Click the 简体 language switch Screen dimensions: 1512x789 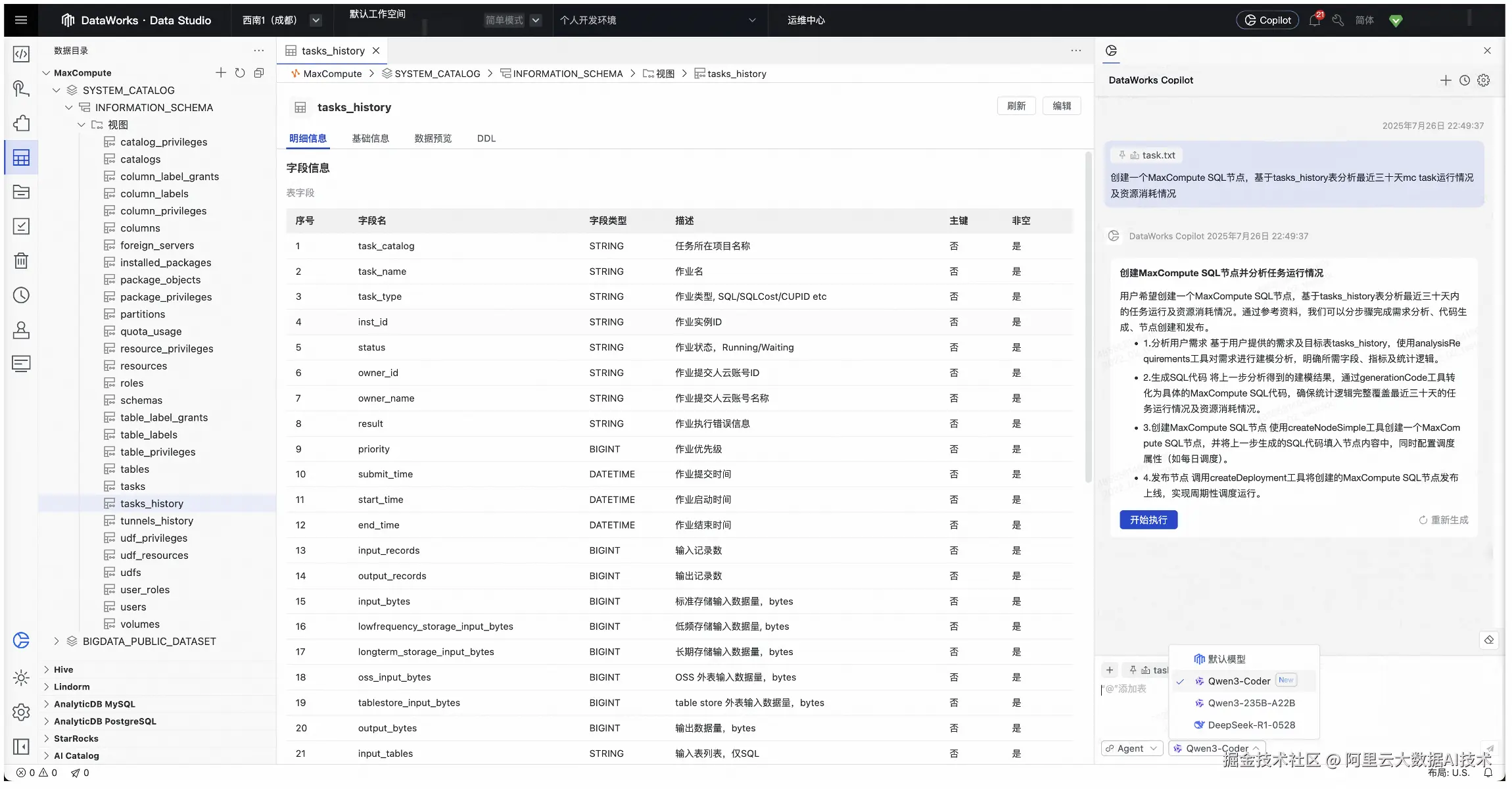click(1365, 20)
